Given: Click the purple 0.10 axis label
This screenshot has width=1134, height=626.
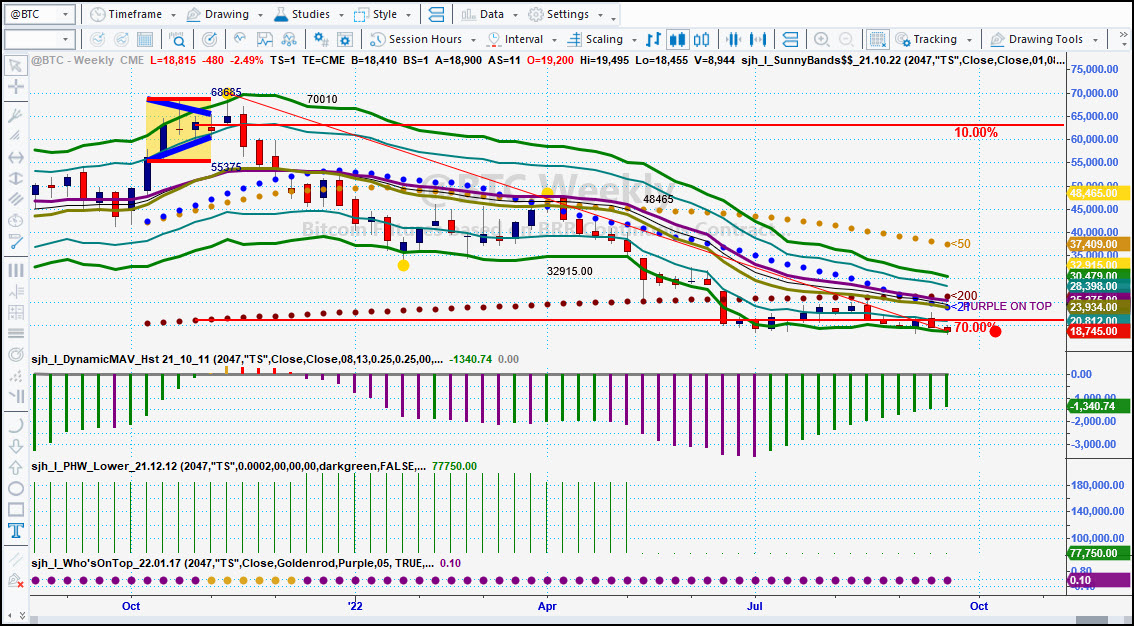Looking at the screenshot, I should [x=1098, y=580].
